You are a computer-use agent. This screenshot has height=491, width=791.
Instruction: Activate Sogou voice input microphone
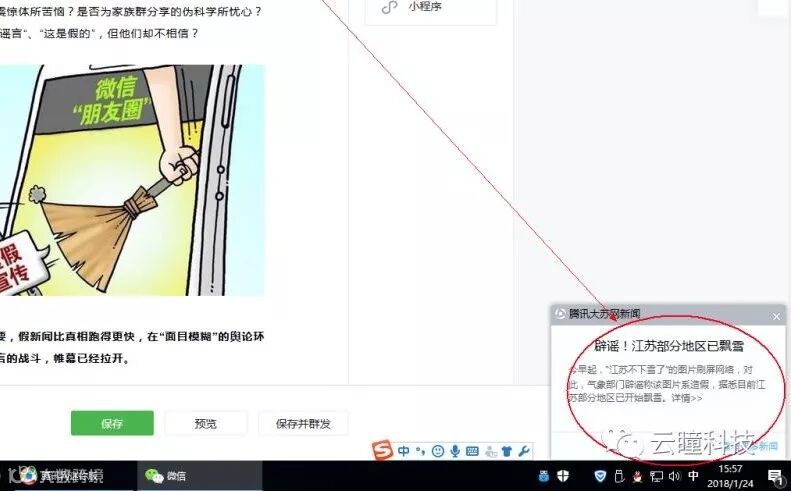coord(455,451)
